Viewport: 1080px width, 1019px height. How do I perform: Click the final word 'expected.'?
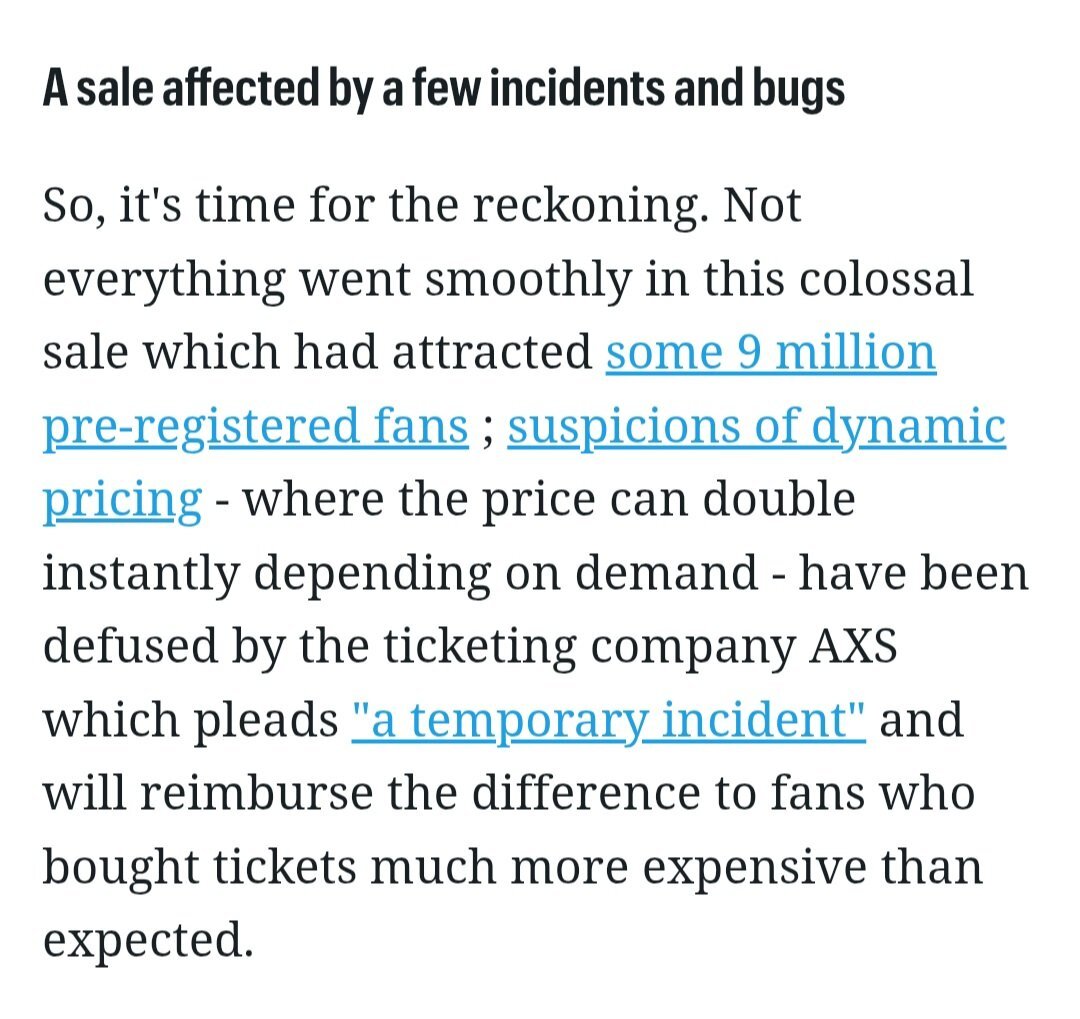(x=147, y=940)
